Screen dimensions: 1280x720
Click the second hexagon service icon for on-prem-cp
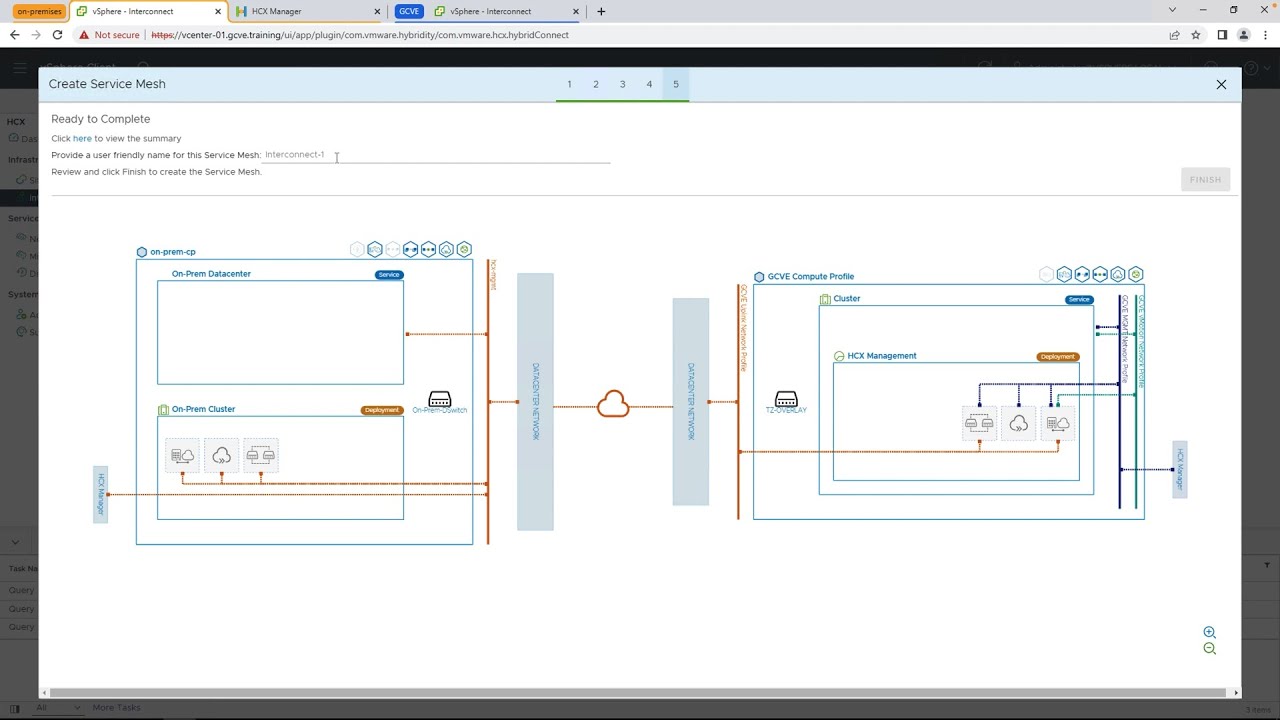pyautogui.click(x=375, y=249)
